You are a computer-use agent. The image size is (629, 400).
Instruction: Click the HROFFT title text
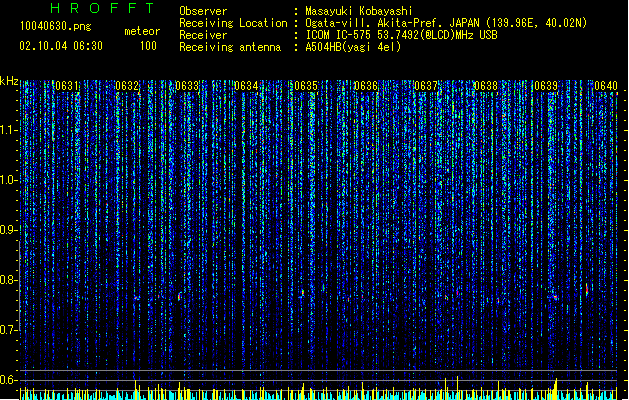click(103, 8)
